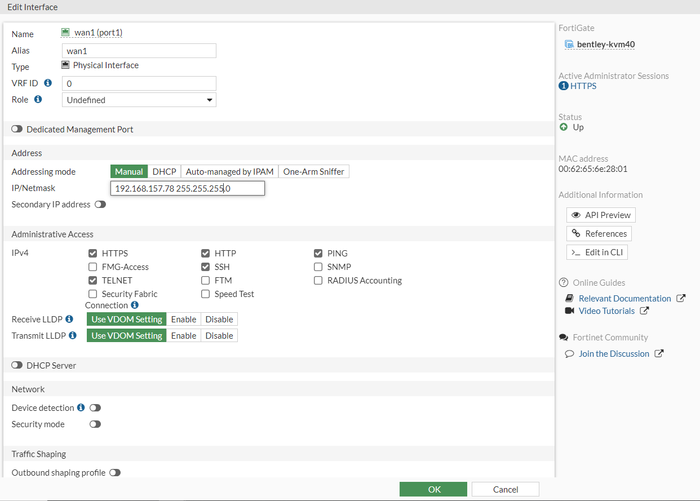
Task: Click the Active Administrator Sessions badge icon
Action: point(563,86)
